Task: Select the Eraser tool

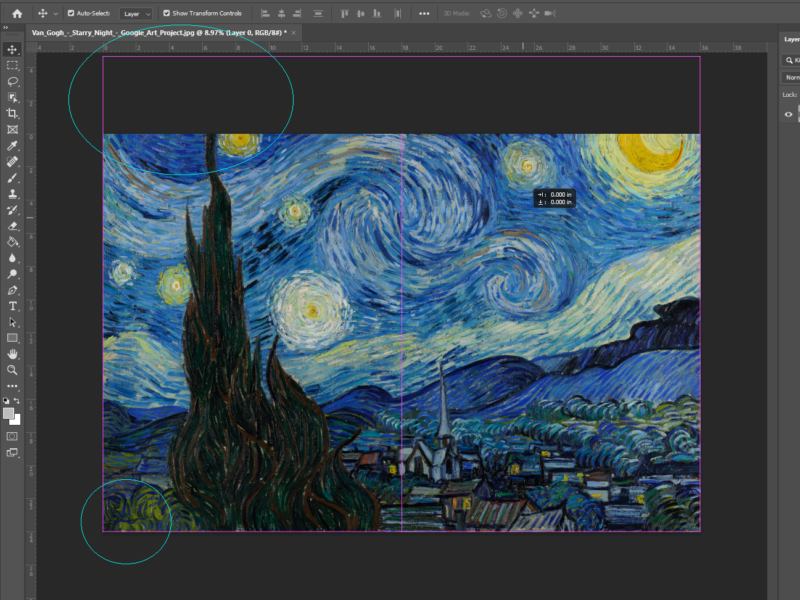Action: [13, 226]
